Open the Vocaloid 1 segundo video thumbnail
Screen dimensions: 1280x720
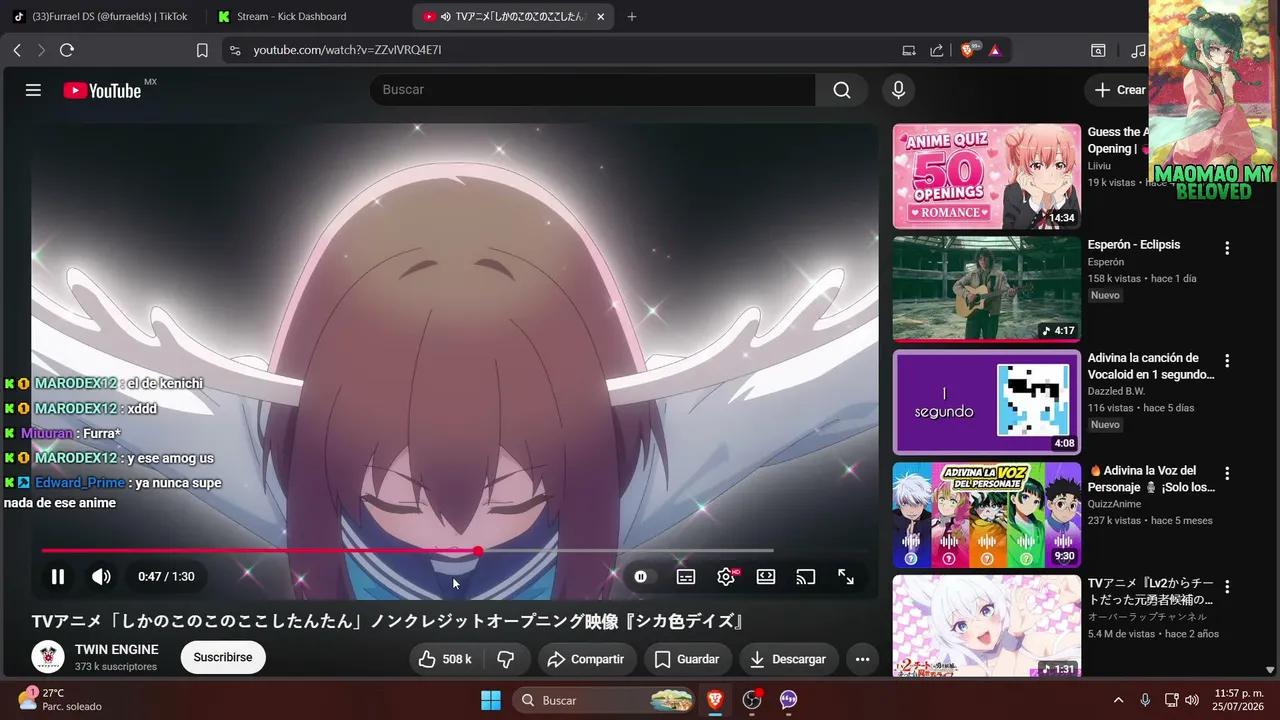[x=987, y=402]
